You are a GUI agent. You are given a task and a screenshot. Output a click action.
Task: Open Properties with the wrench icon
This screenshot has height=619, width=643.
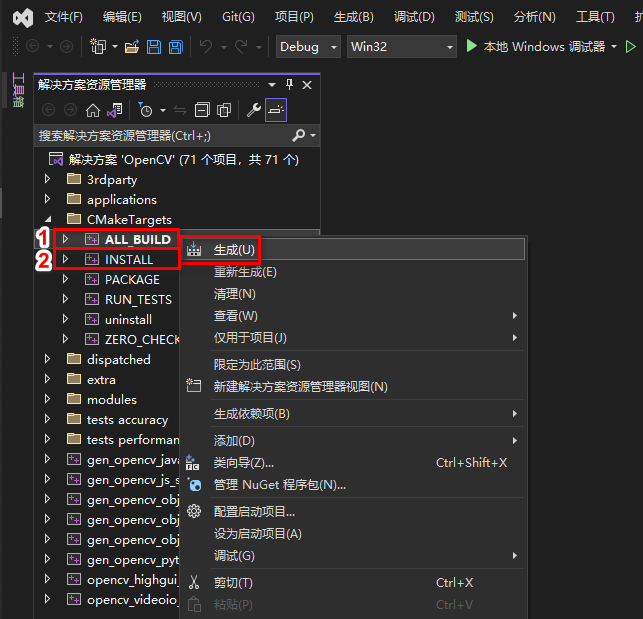253,110
